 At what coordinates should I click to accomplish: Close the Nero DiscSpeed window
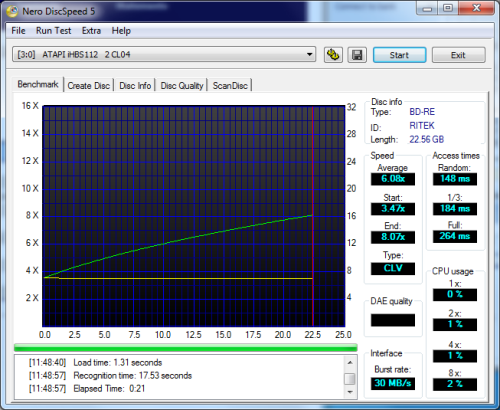(x=476, y=8)
